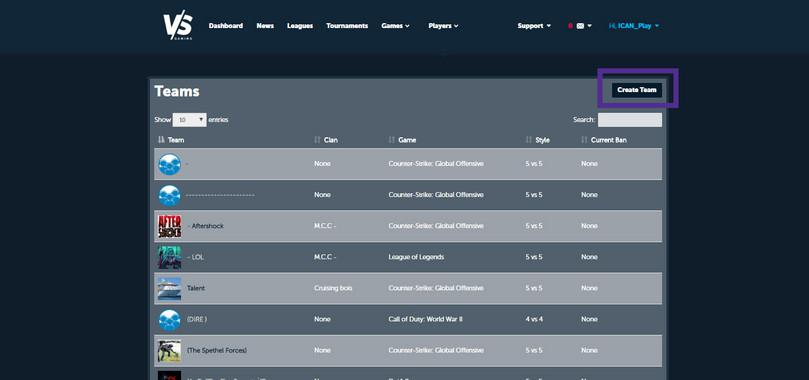The height and width of the screenshot is (380, 809).
Task: Open the LOL team avatar thumbnail
Action: coord(170,257)
